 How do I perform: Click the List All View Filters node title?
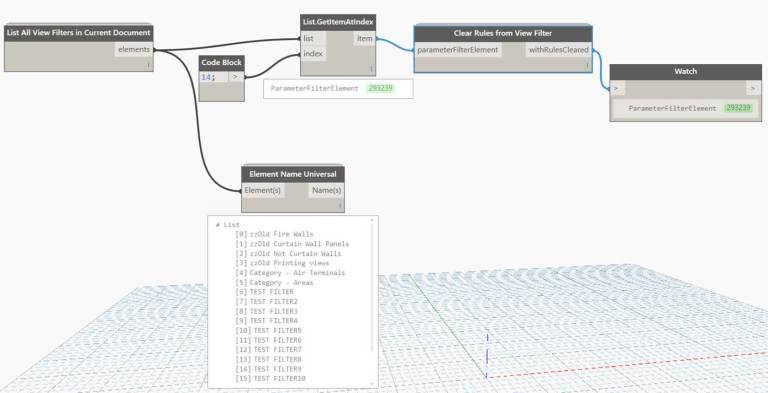click(79, 33)
